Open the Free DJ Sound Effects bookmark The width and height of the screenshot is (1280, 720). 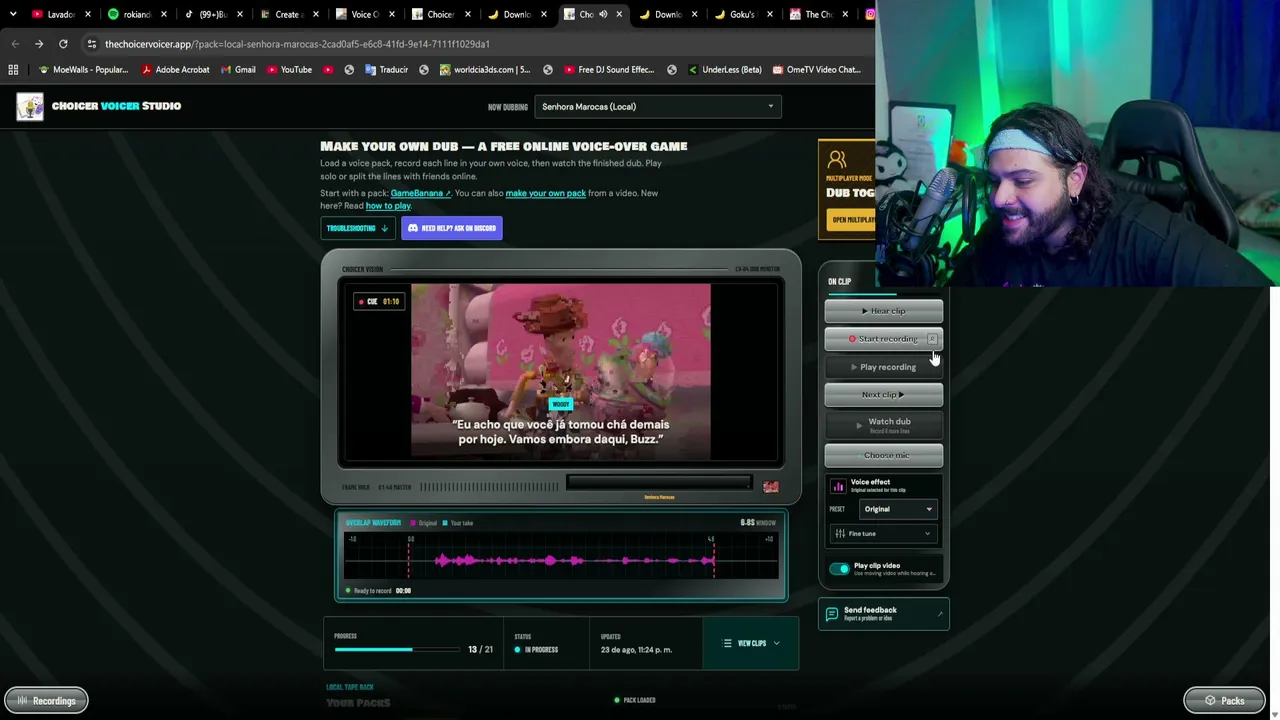pyautogui.click(x=608, y=70)
